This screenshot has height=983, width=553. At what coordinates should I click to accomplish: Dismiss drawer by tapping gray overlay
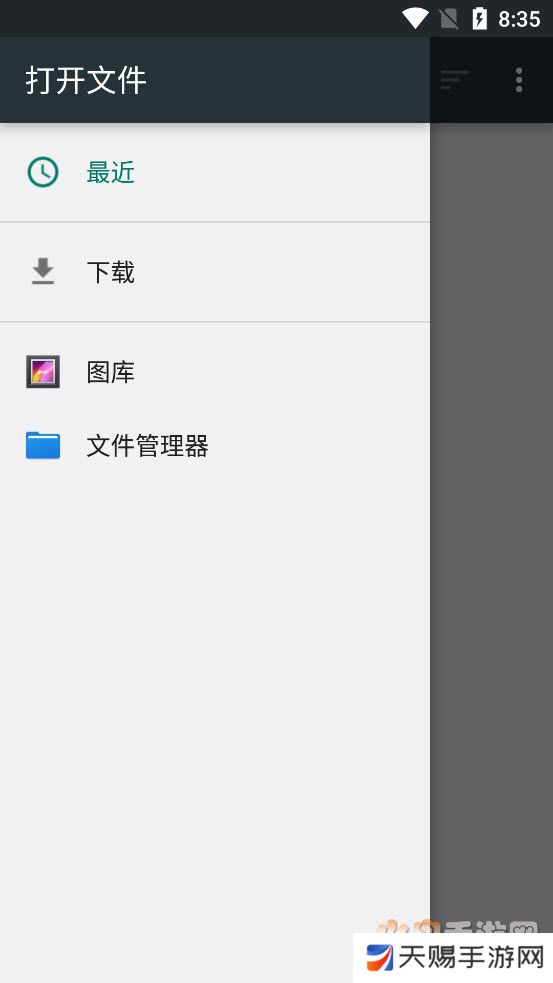tap(492, 502)
